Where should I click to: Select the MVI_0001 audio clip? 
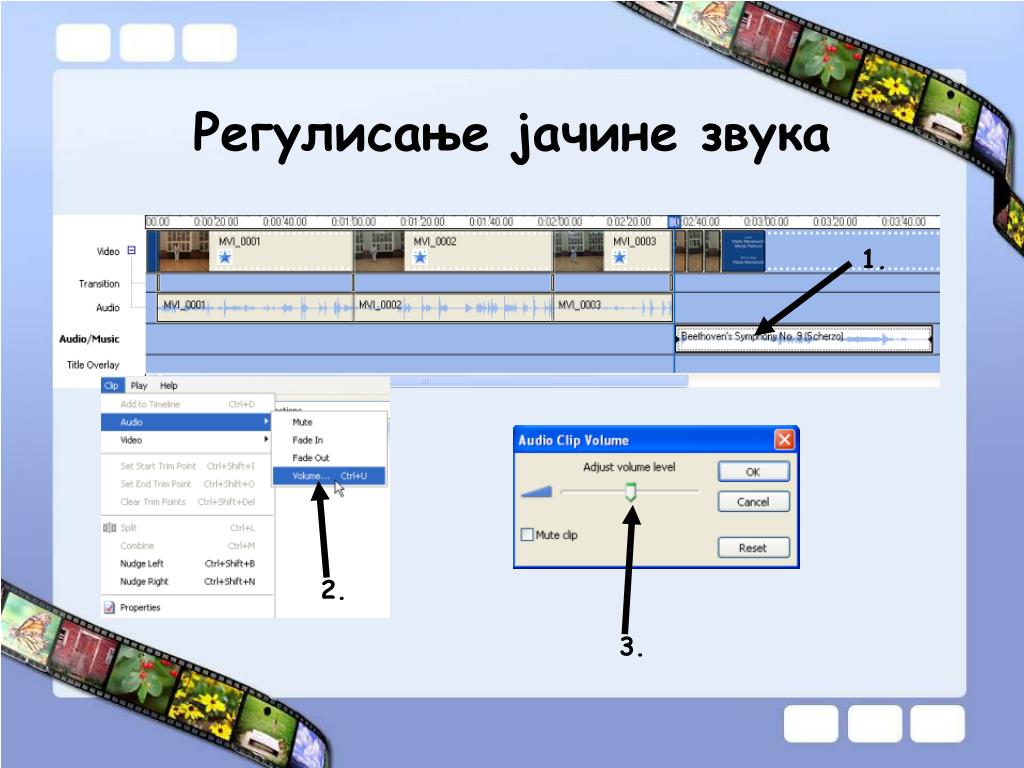[255, 308]
